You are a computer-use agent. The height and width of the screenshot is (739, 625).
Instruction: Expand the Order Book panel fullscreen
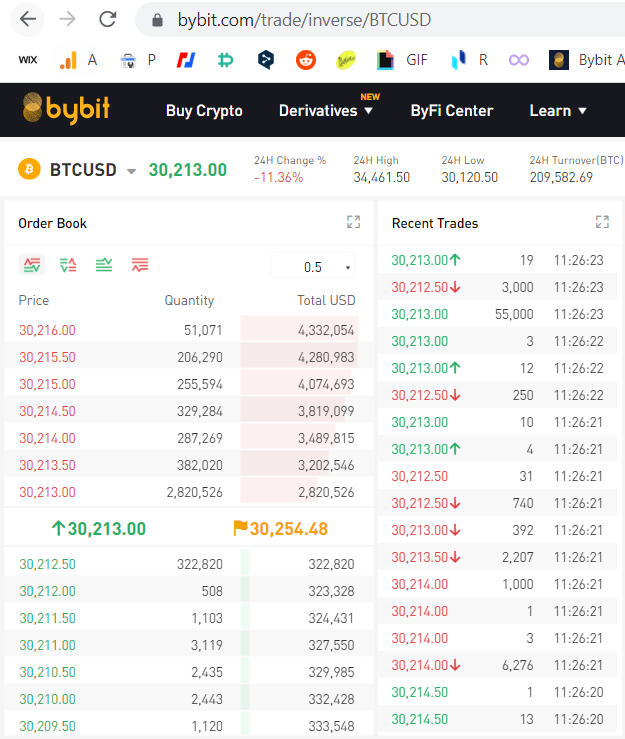coord(354,222)
